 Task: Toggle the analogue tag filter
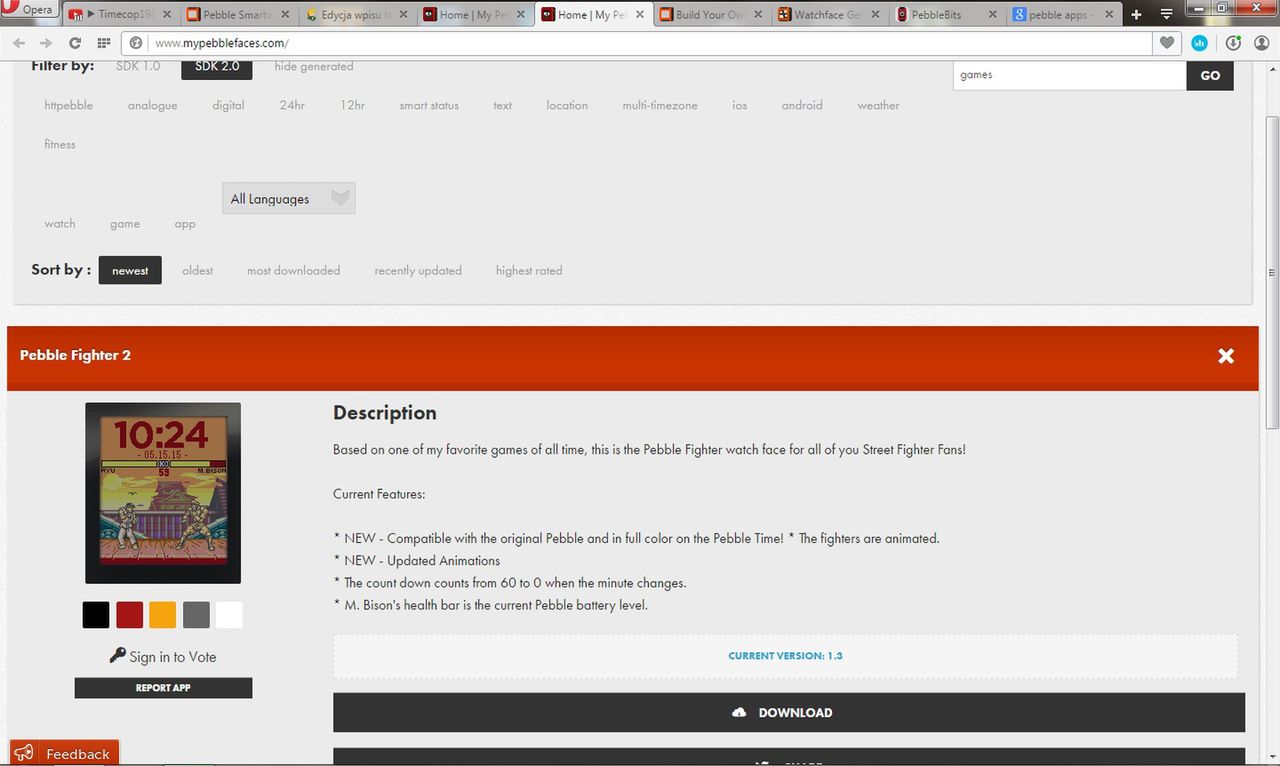pos(152,105)
